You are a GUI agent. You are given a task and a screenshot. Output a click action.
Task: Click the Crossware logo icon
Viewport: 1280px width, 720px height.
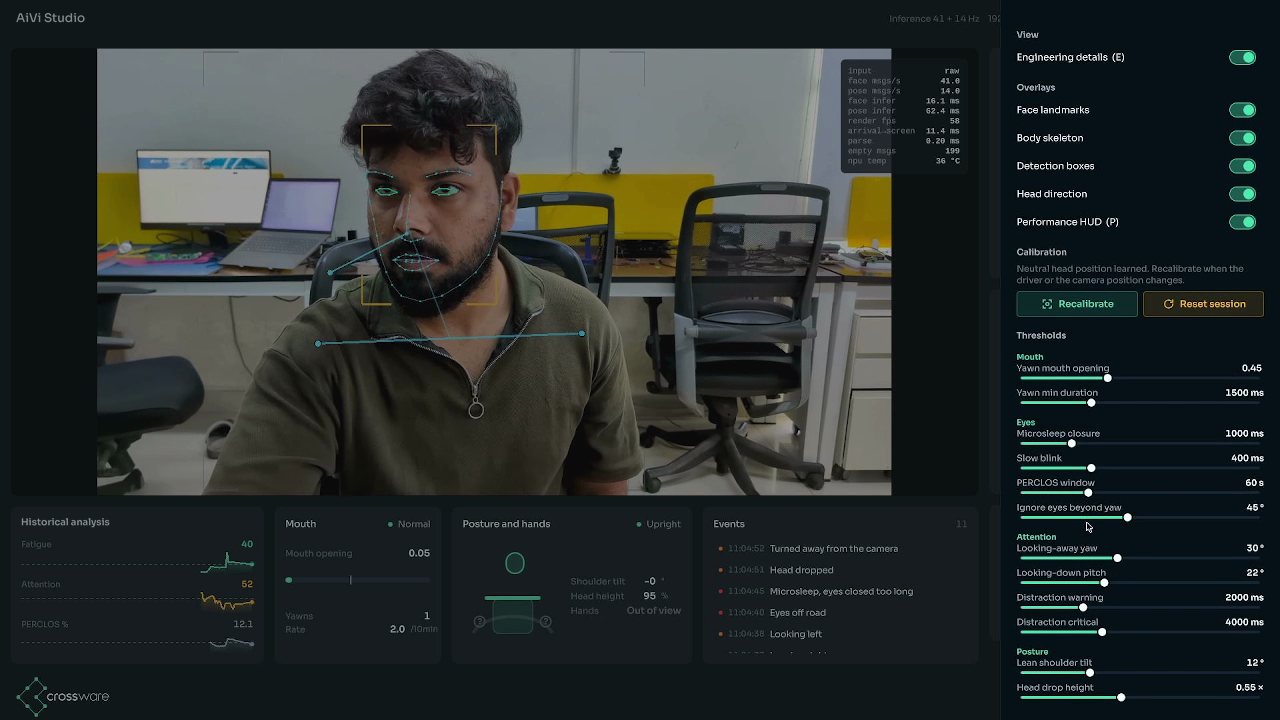32,696
